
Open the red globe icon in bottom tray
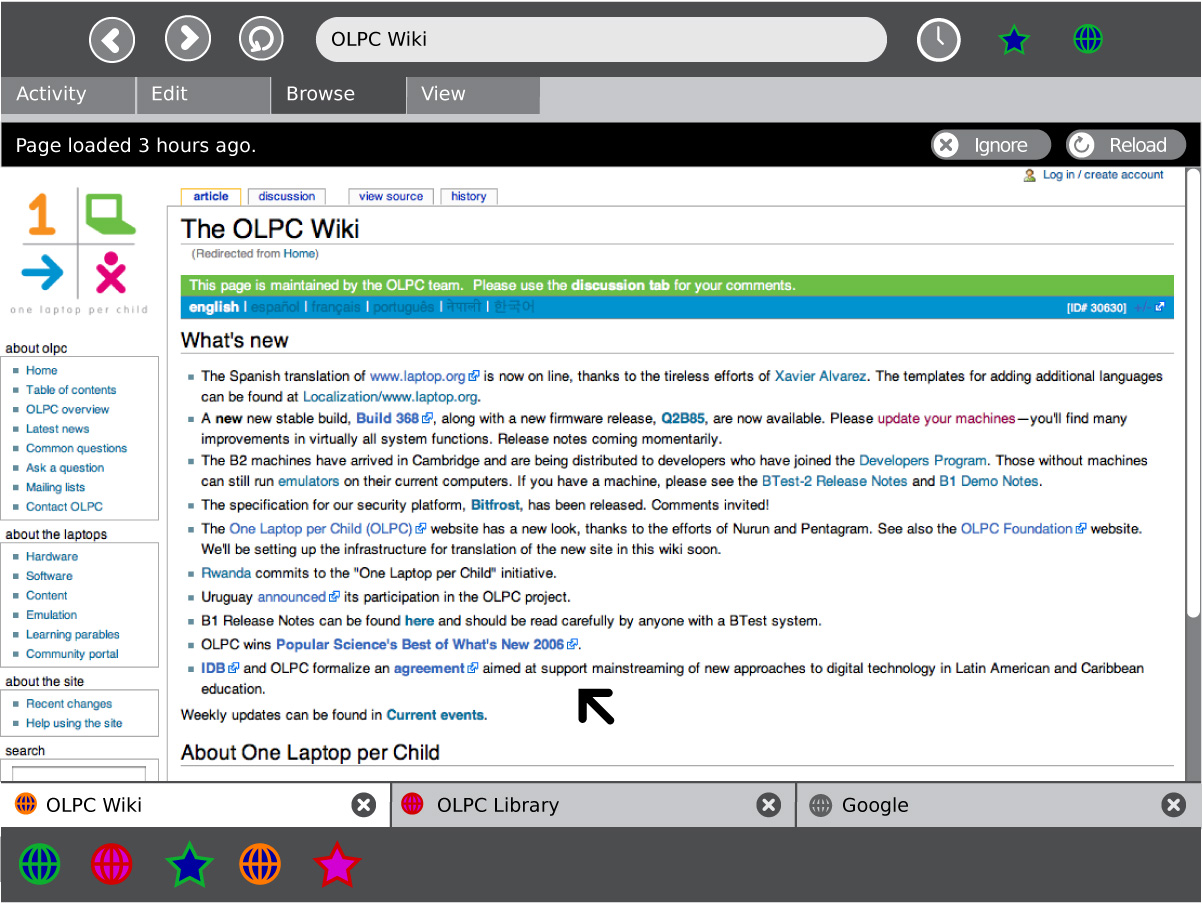click(x=112, y=864)
